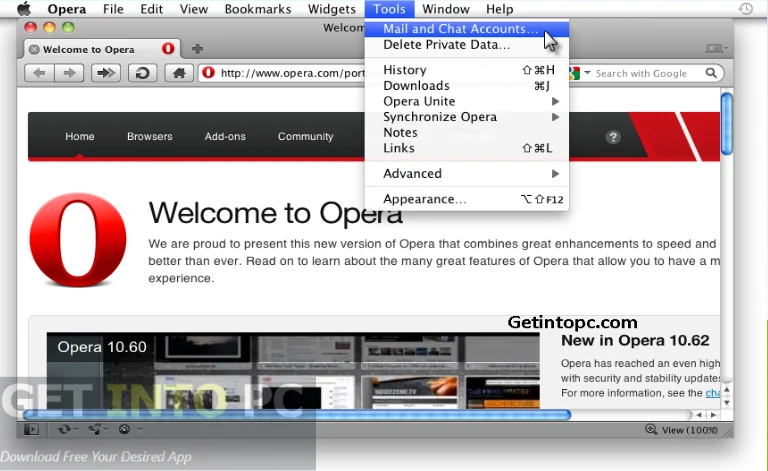This screenshot has width=768, height=471.
Task: Click the Opera icon in address field
Action: click(x=209, y=73)
